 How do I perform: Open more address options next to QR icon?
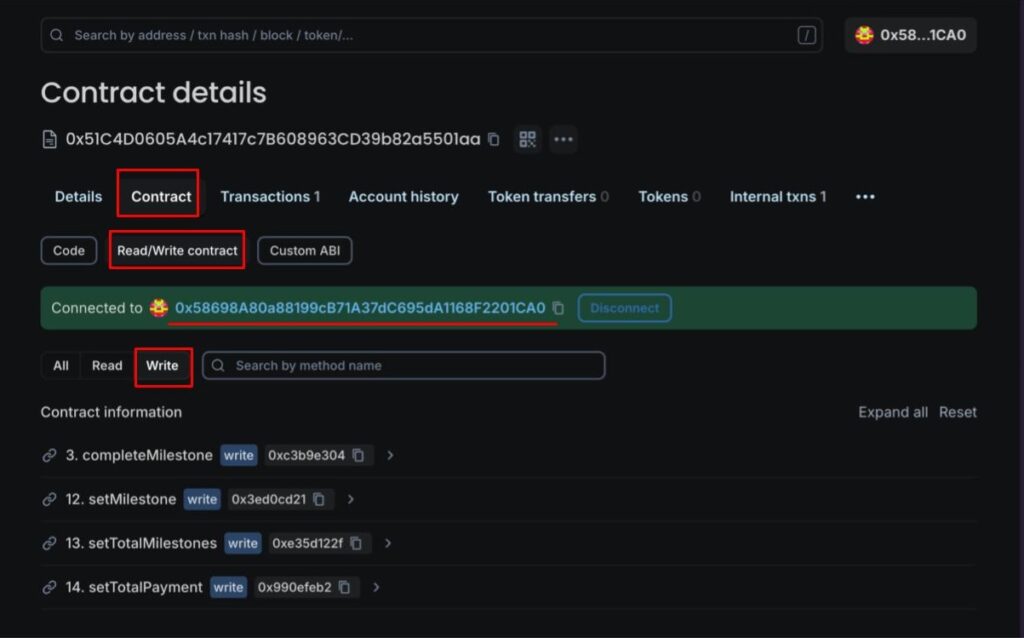click(x=563, y=139)
